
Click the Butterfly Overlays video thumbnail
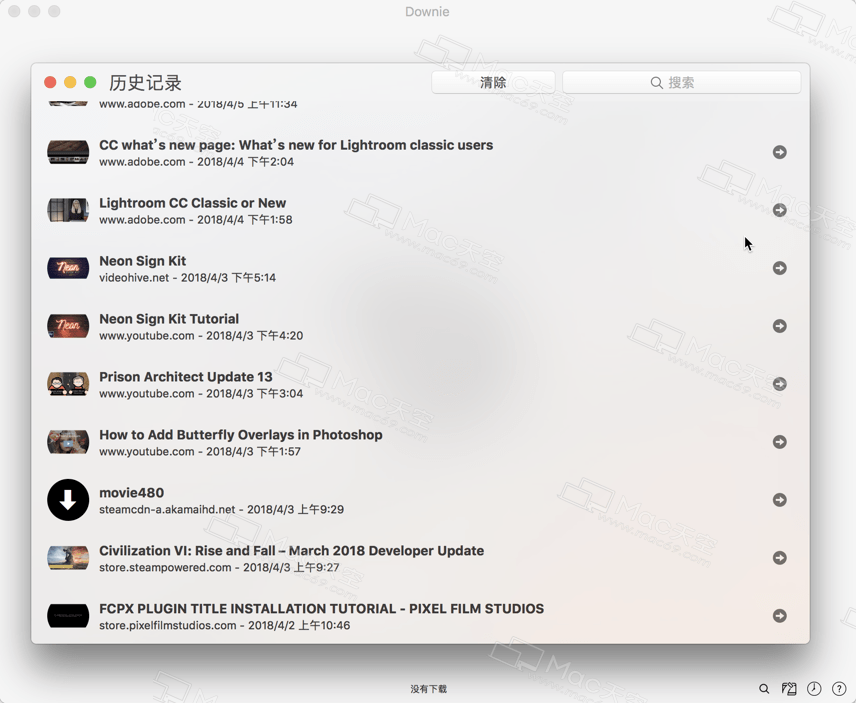[68, 442]
